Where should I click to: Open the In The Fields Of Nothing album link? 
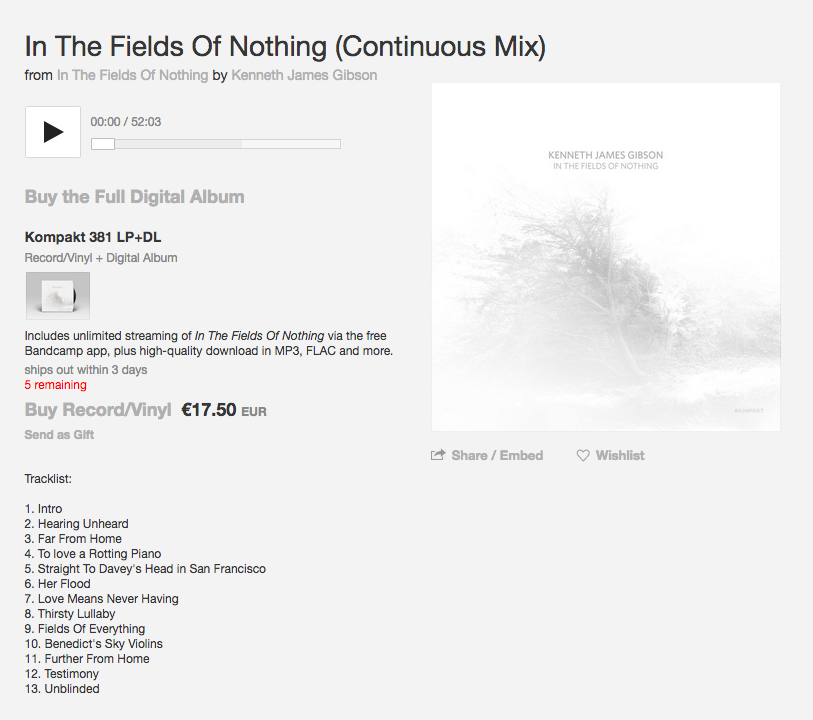(x=132, y=75)
